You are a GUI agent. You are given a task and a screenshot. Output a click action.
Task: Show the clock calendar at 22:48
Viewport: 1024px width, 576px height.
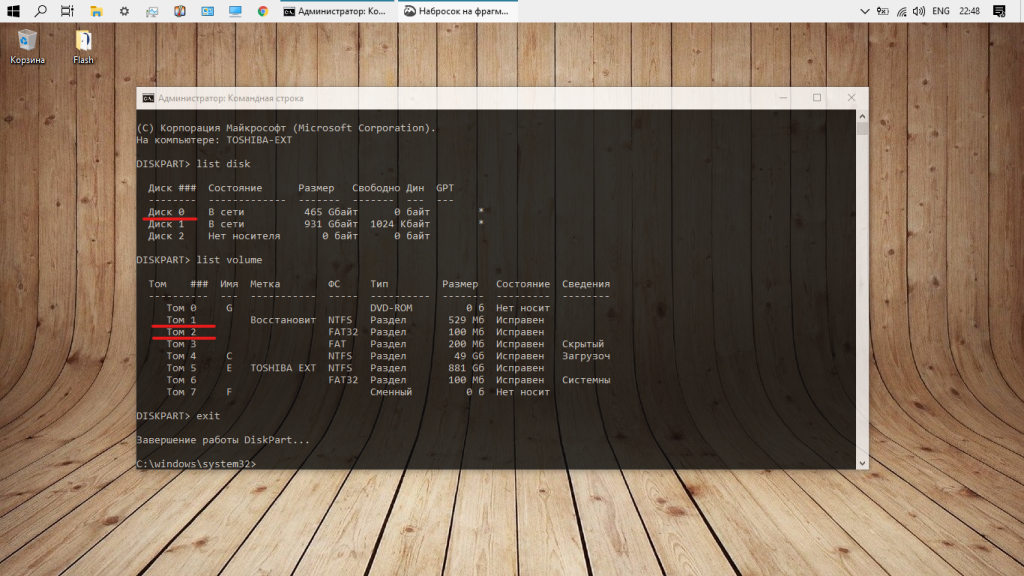pyautogui.click(x=970, y=11)
